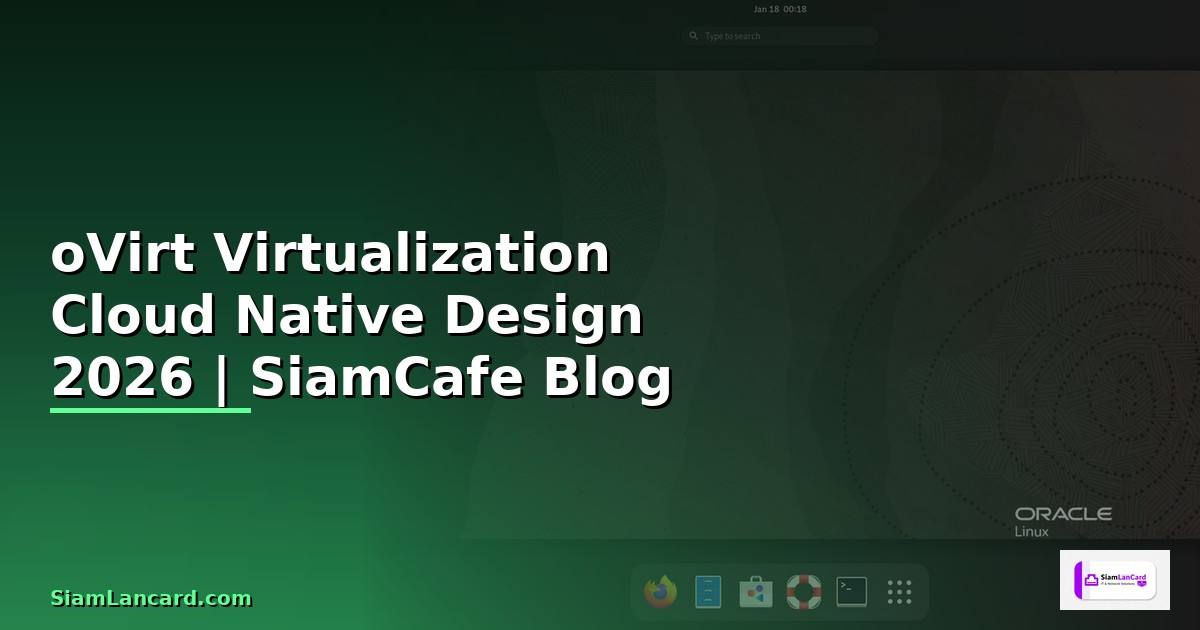Click the SiamLancard logo badge

pyautogui.click(x=1115, y=580)
